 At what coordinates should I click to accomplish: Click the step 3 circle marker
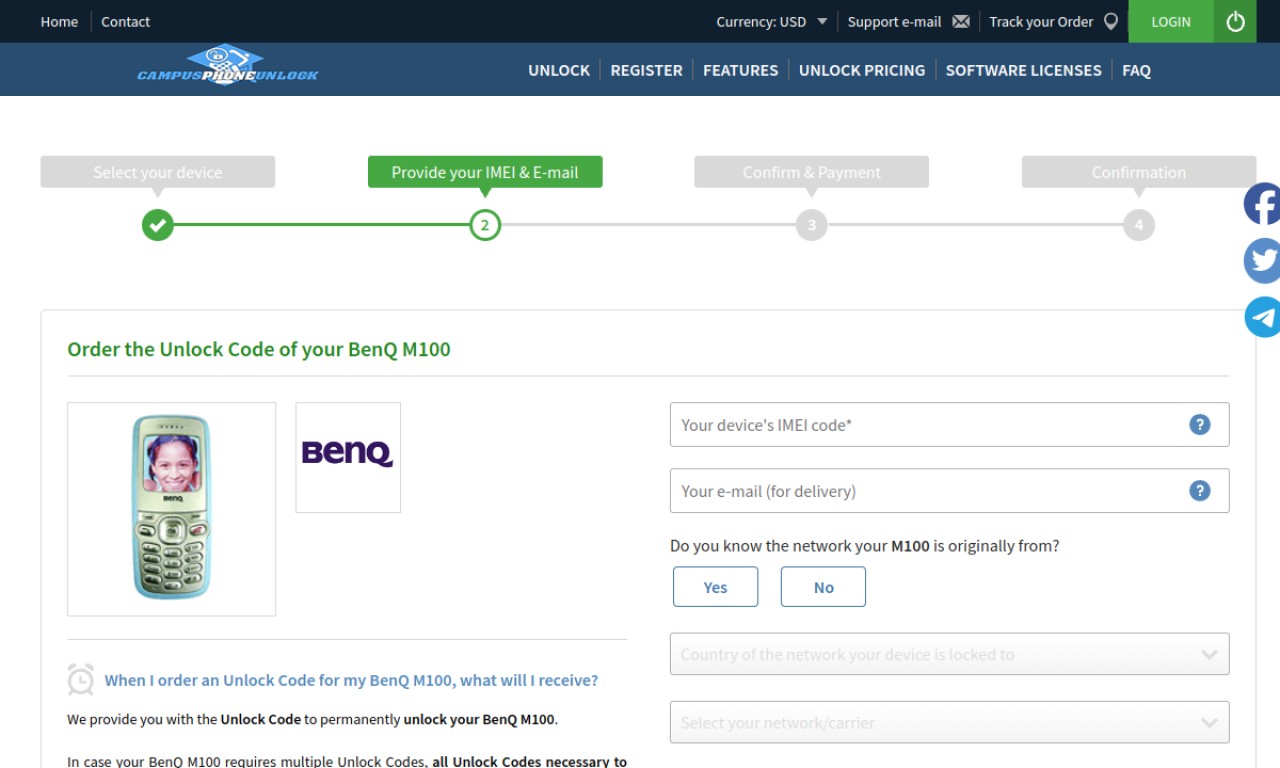pos(812,225)
